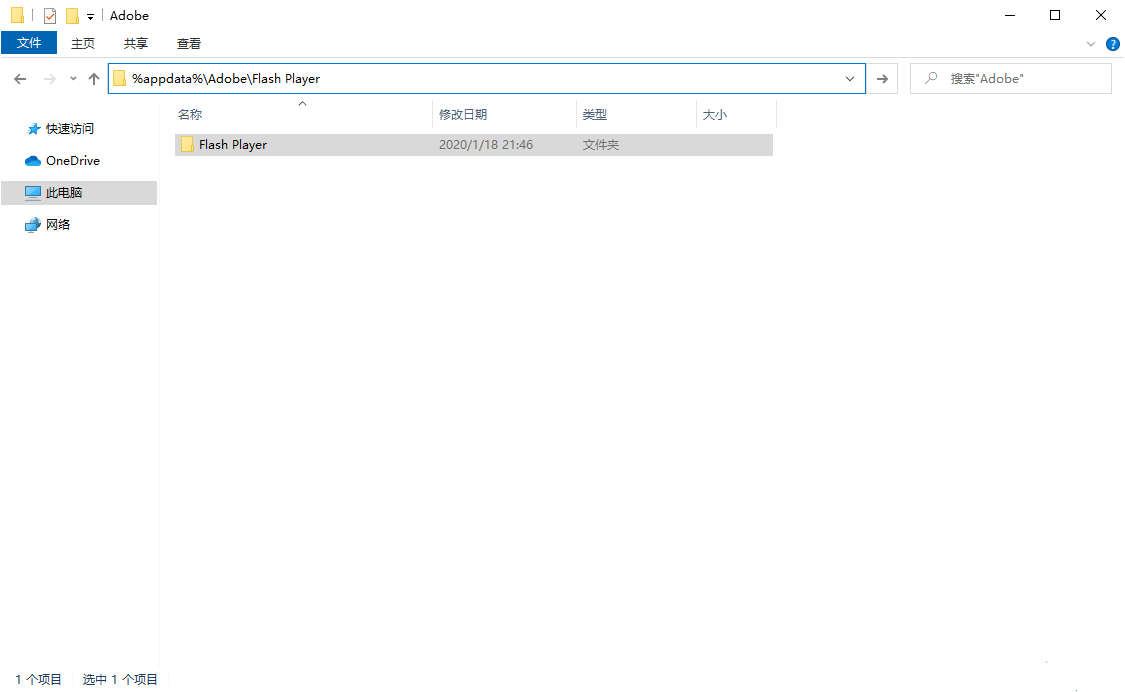This screenshot has width=1125, height=692.
Task: Open Customize Quick Access Toolbar dropdown
Action: click(90, 17)
